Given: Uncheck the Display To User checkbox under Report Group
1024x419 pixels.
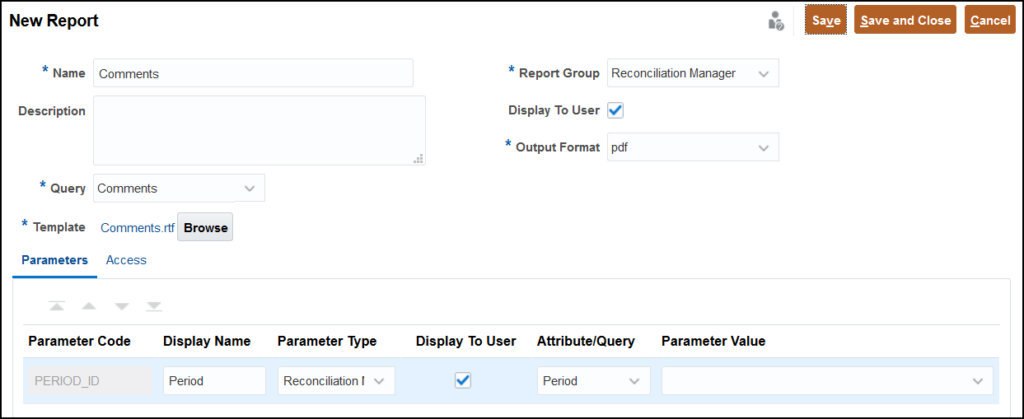Looking at the screenshot, I should [x=615, y=110].
